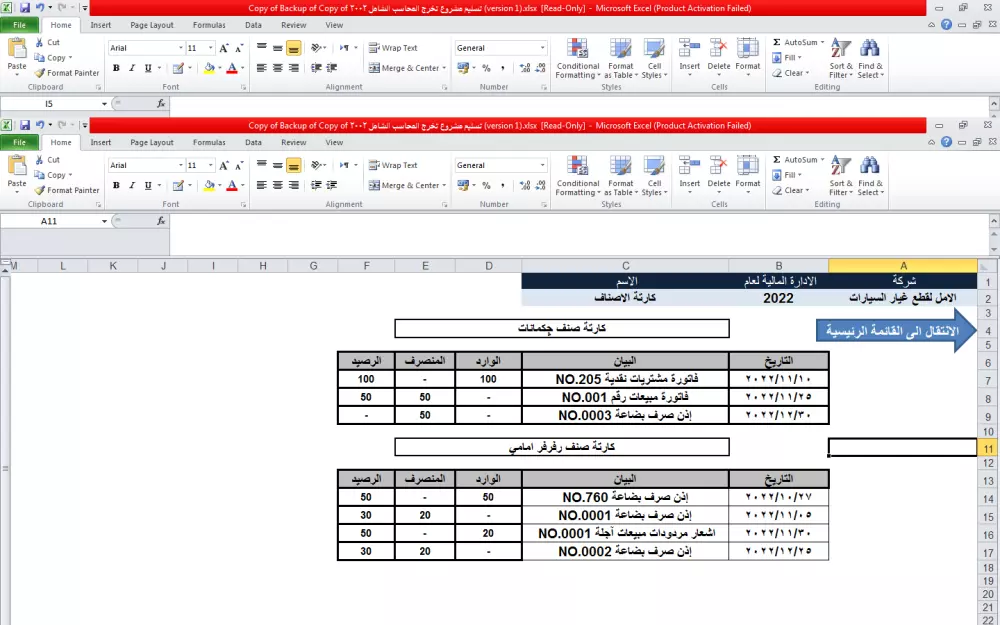Click Increase Indent in lower window (A11)
The width and height of the screenshot is (1000, 625).
coord(332,185)
